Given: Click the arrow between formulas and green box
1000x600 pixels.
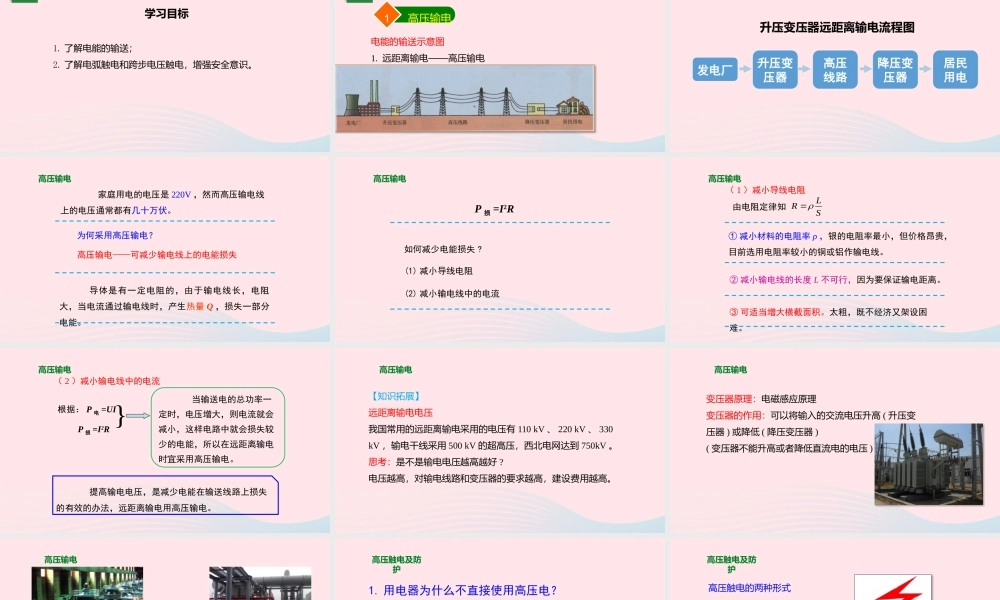Looking at the screenshot, I should click(138, 416).
